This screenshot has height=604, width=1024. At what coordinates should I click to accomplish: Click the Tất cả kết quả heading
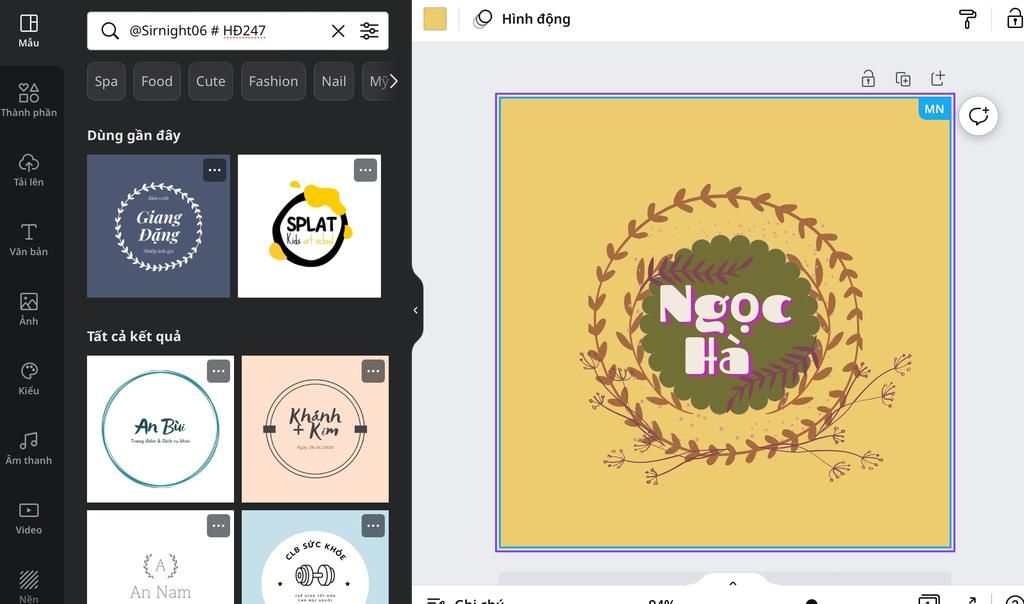[134, 336]
